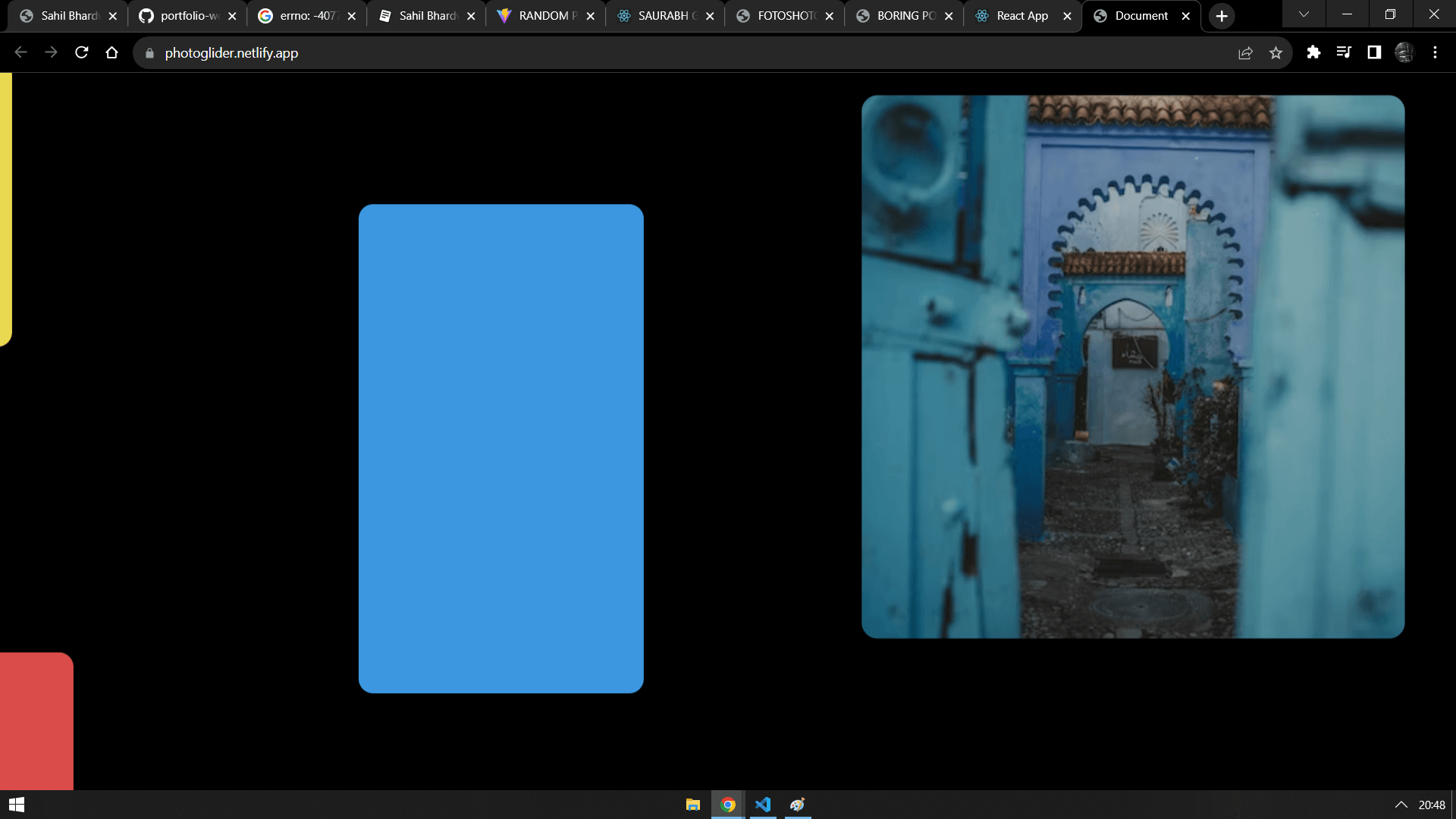Image resolution: width=1456 pixels, height=819 pixels.
Task: Open File Explorer from the taskbar
Action: (x=692, y=805)
